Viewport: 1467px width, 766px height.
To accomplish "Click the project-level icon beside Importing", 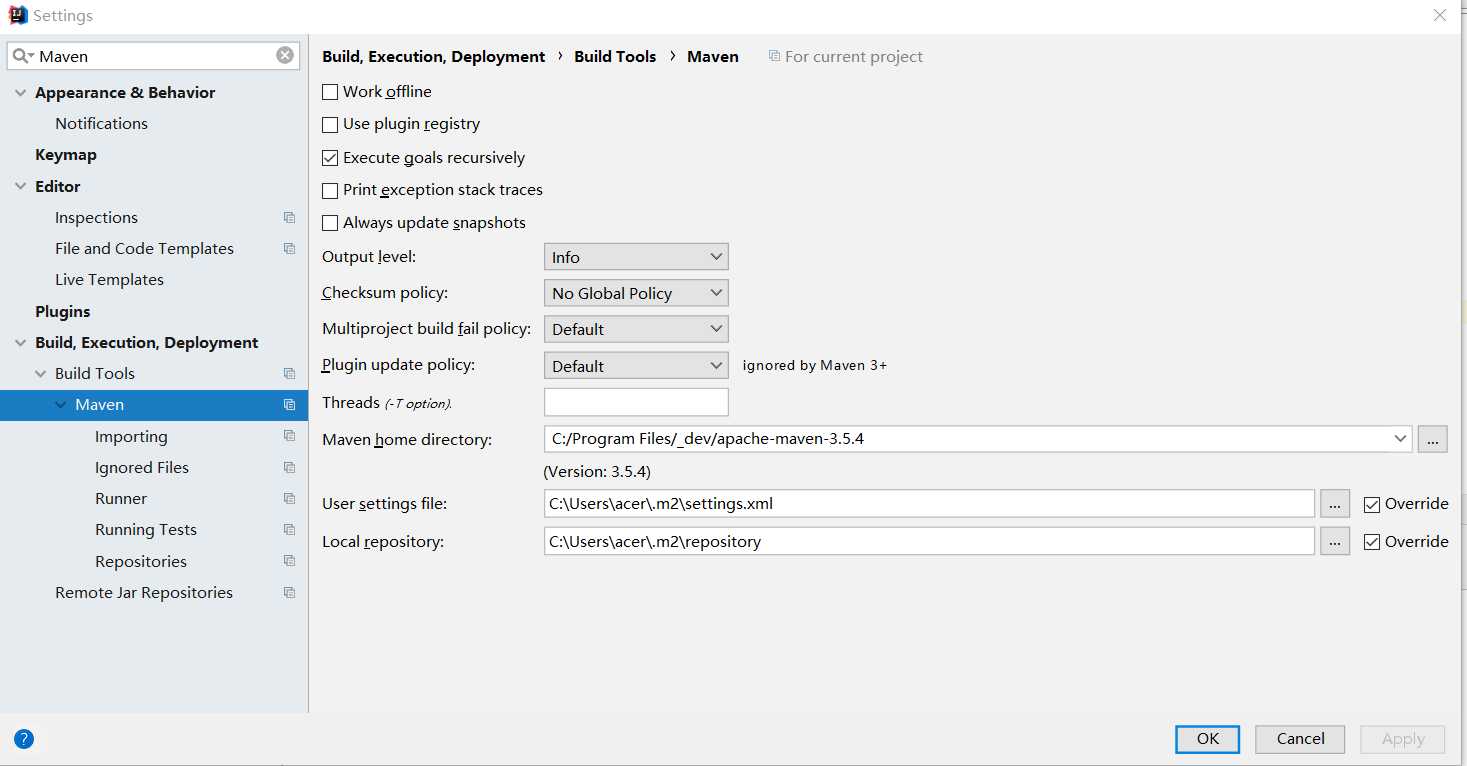I will tap(289, 437).
